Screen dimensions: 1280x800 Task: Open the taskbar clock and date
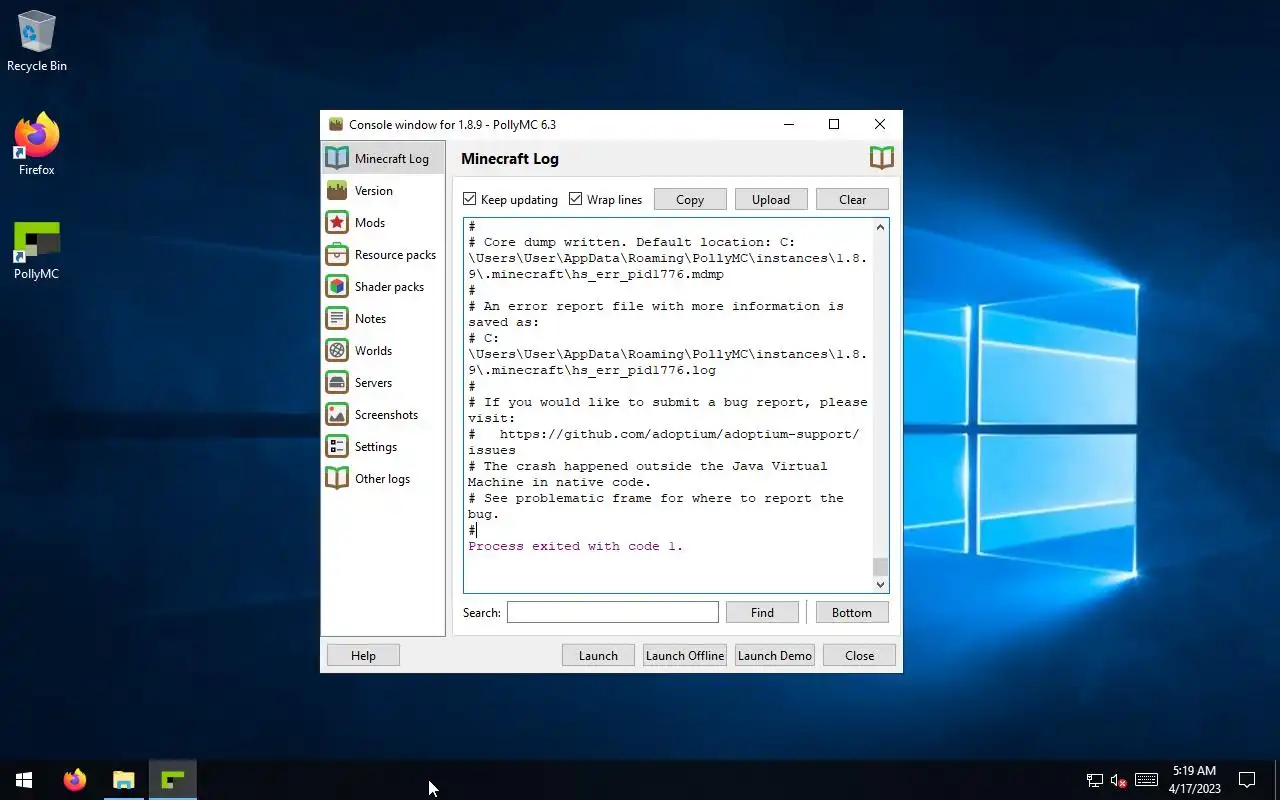1195,780
